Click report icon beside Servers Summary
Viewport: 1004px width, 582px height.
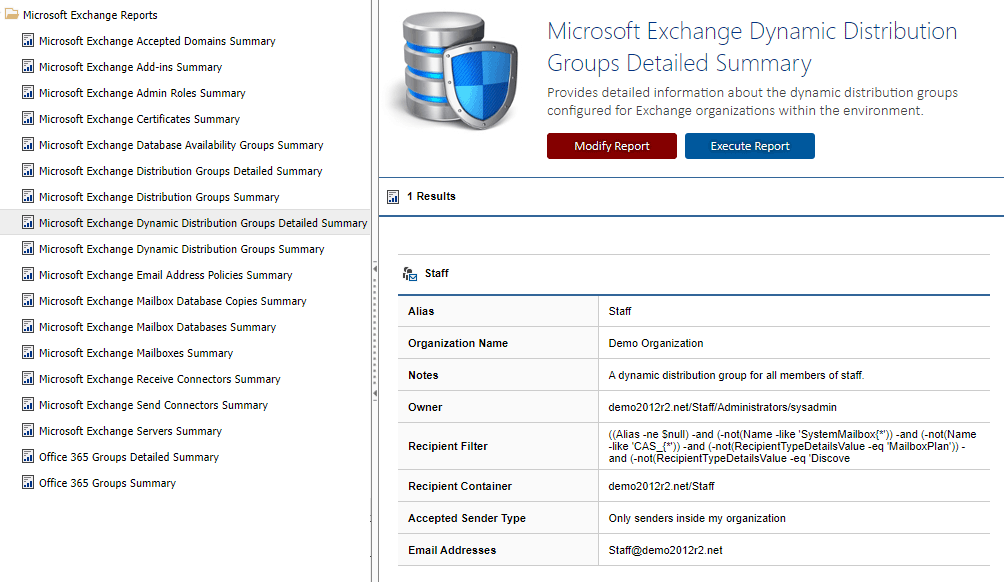click(x=28, y=430)
